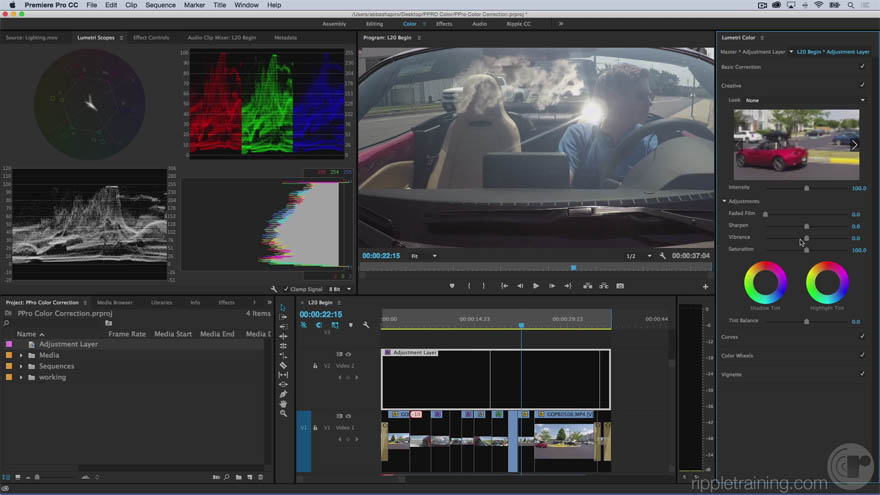
Task: Select the Zoom tool
Action: click(x=283, y=414)
